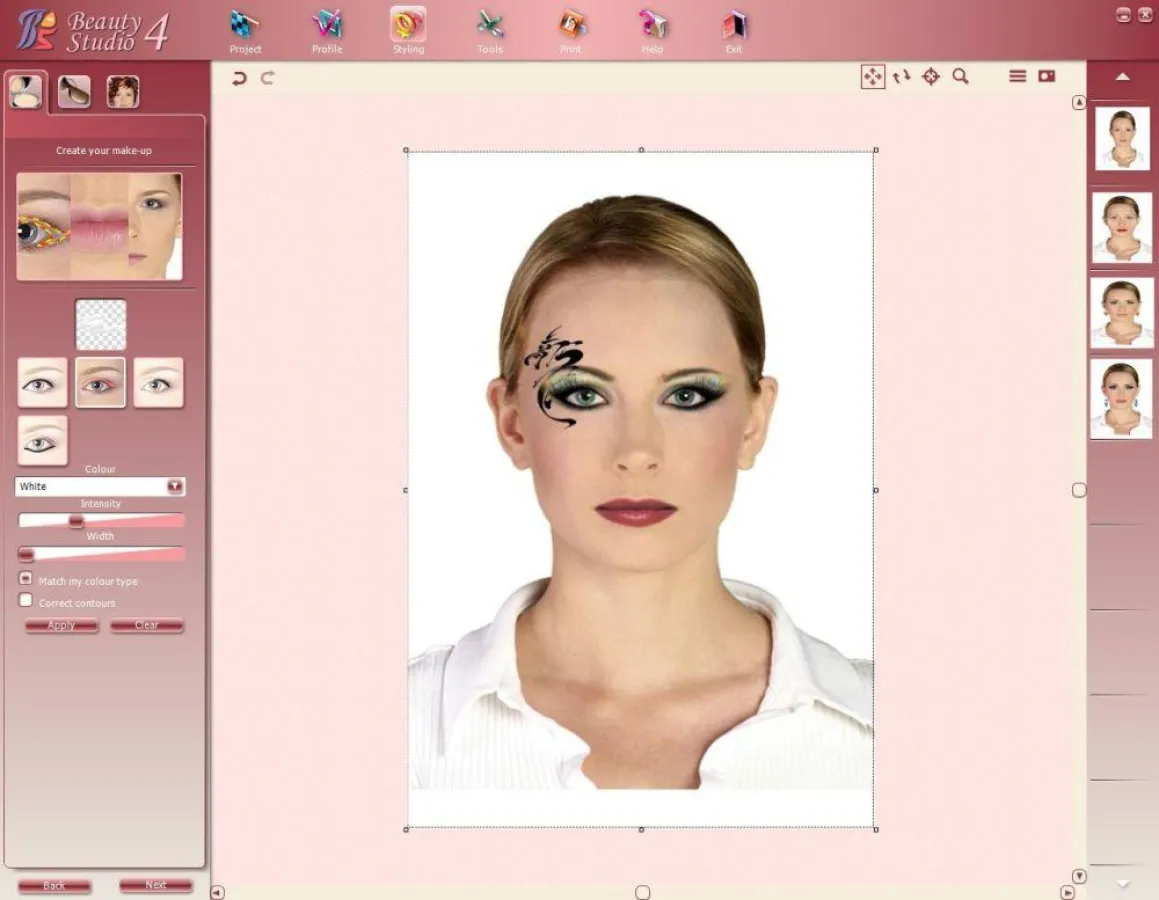Viewport: 1159px width, 900px height.
Task: Select the pan/move tool in the toolbar
Action: click(x=873, y=76)
